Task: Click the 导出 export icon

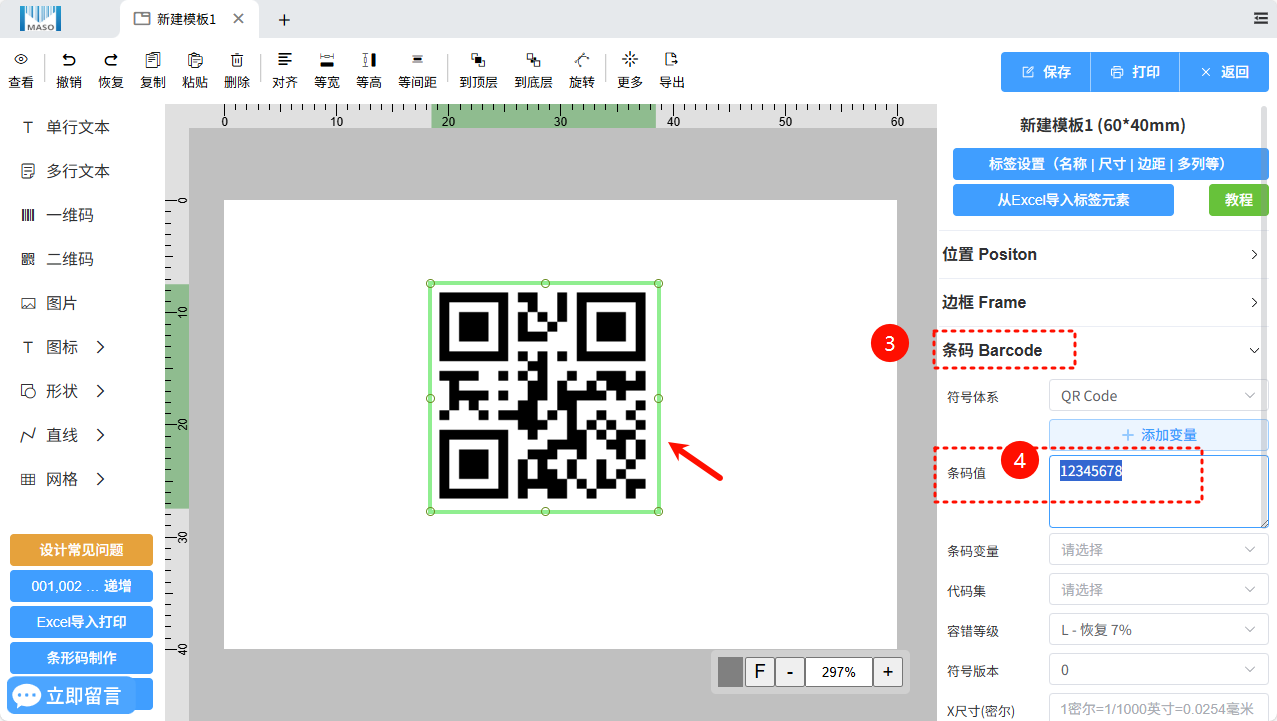Action: 672,59
